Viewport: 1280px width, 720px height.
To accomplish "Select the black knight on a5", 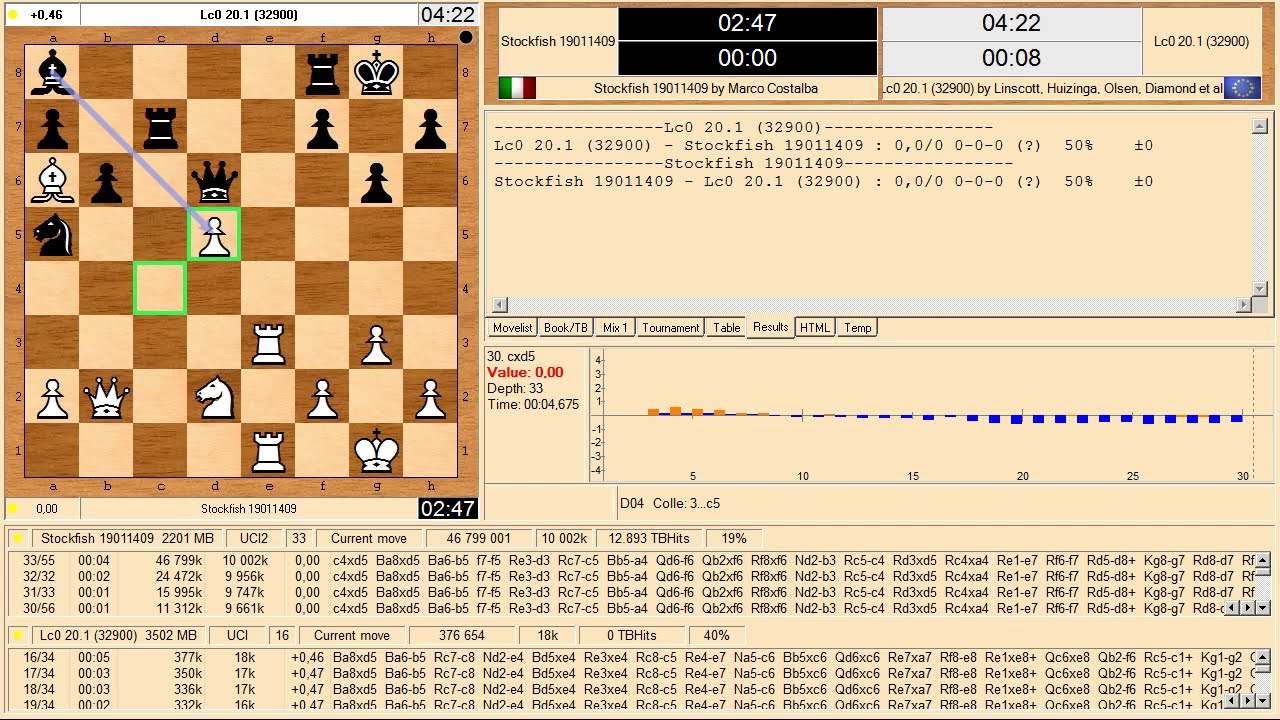I will pos(52,235).
